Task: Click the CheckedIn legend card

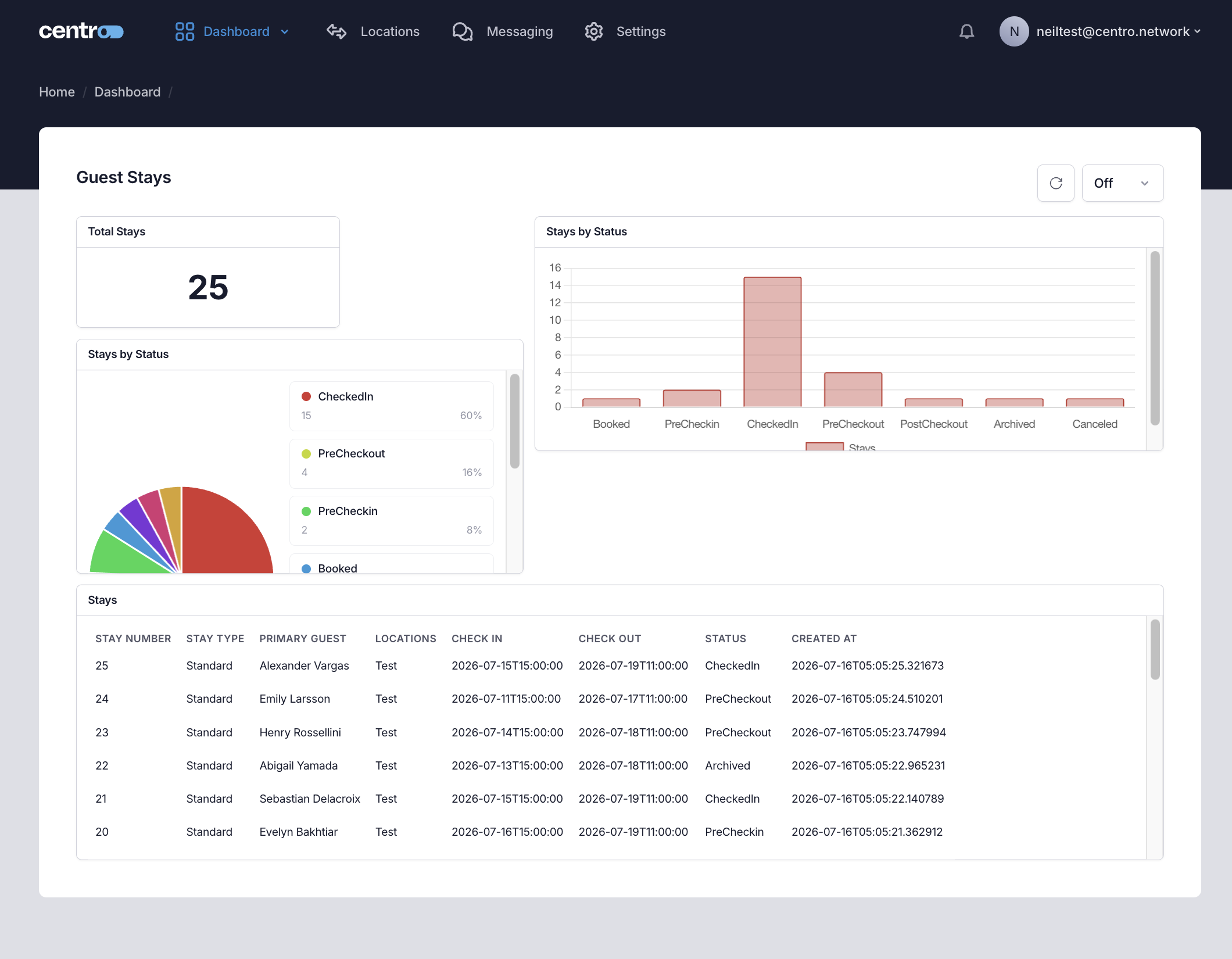Action: 392,406
